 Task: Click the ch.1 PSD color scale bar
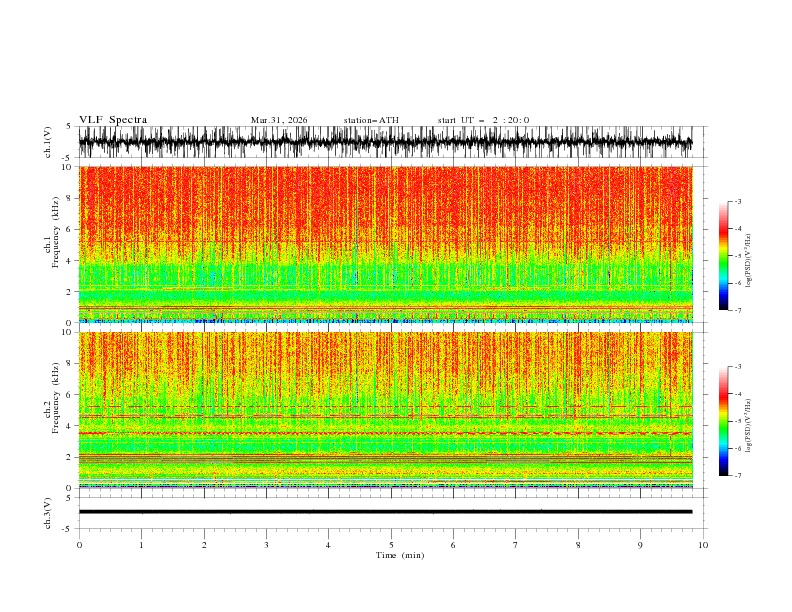coord(723,256)
